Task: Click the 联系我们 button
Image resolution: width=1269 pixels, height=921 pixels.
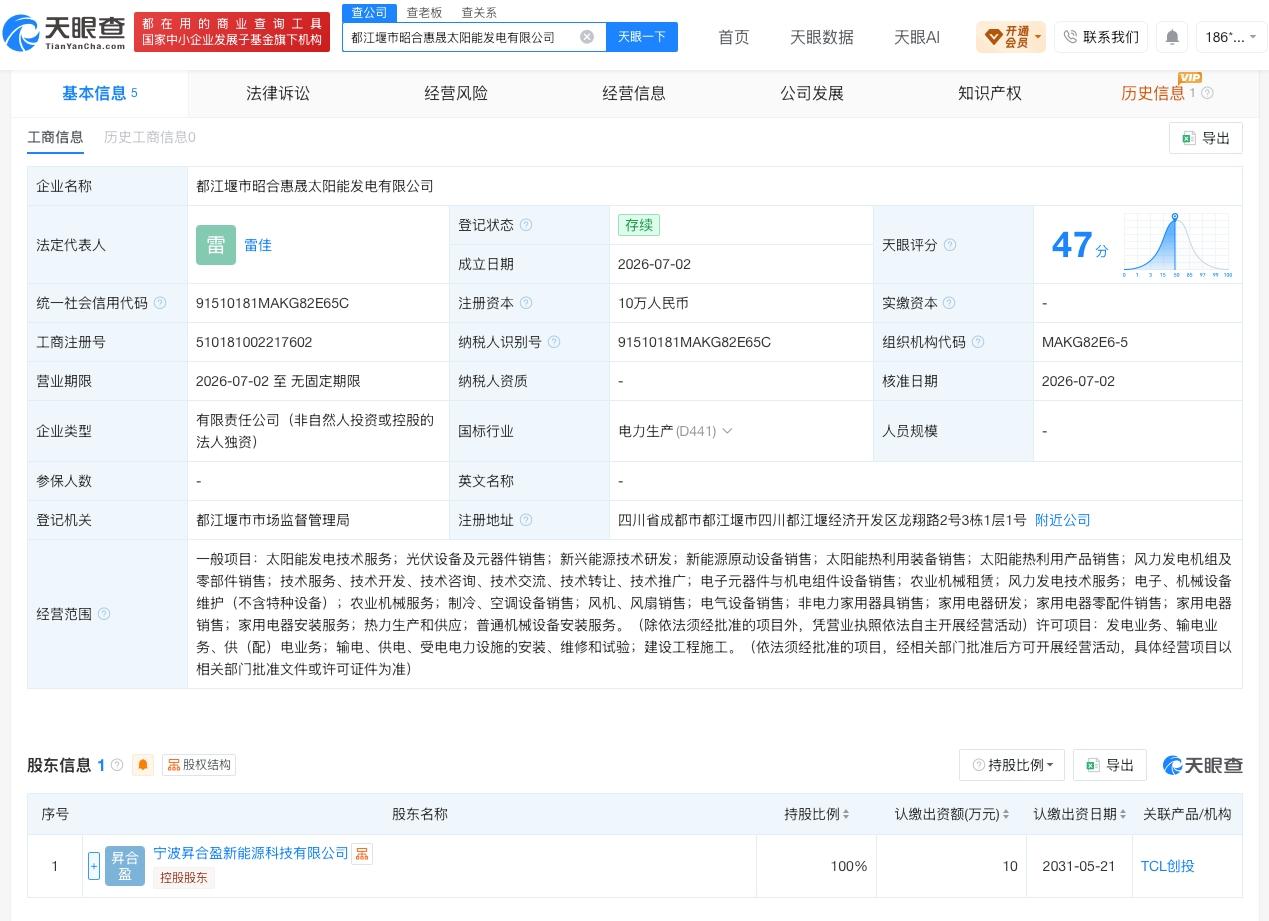Action: (x=1101, y=37)
